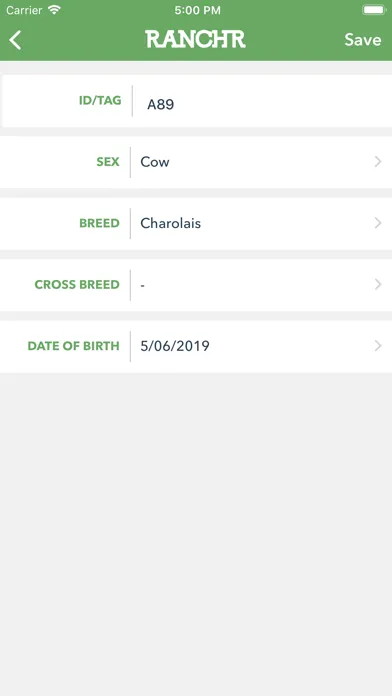392x696 pixels.
Task: Tap the BREED label
Action: click(x=99, y=223)
